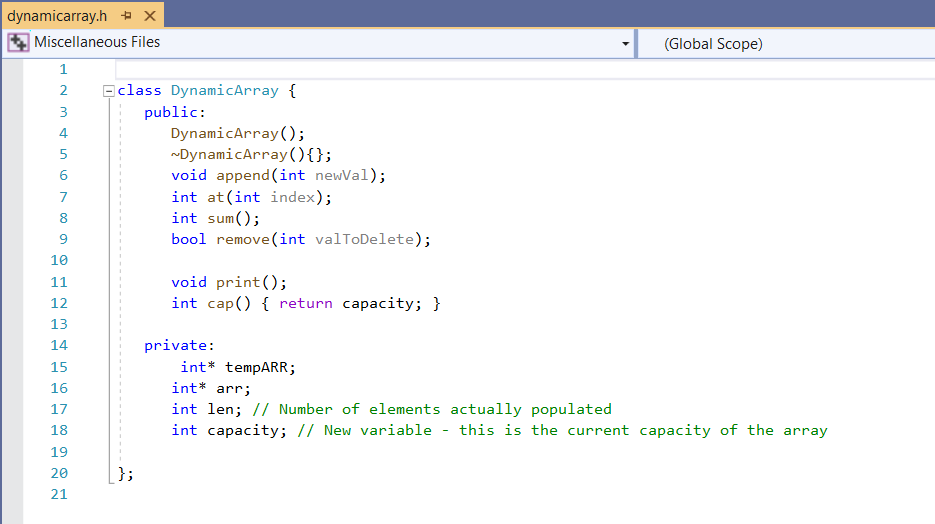The height and width of the screenshot is (524, 935).
Task: Close the dynamicarray.h tab
Action: (150, 16)
